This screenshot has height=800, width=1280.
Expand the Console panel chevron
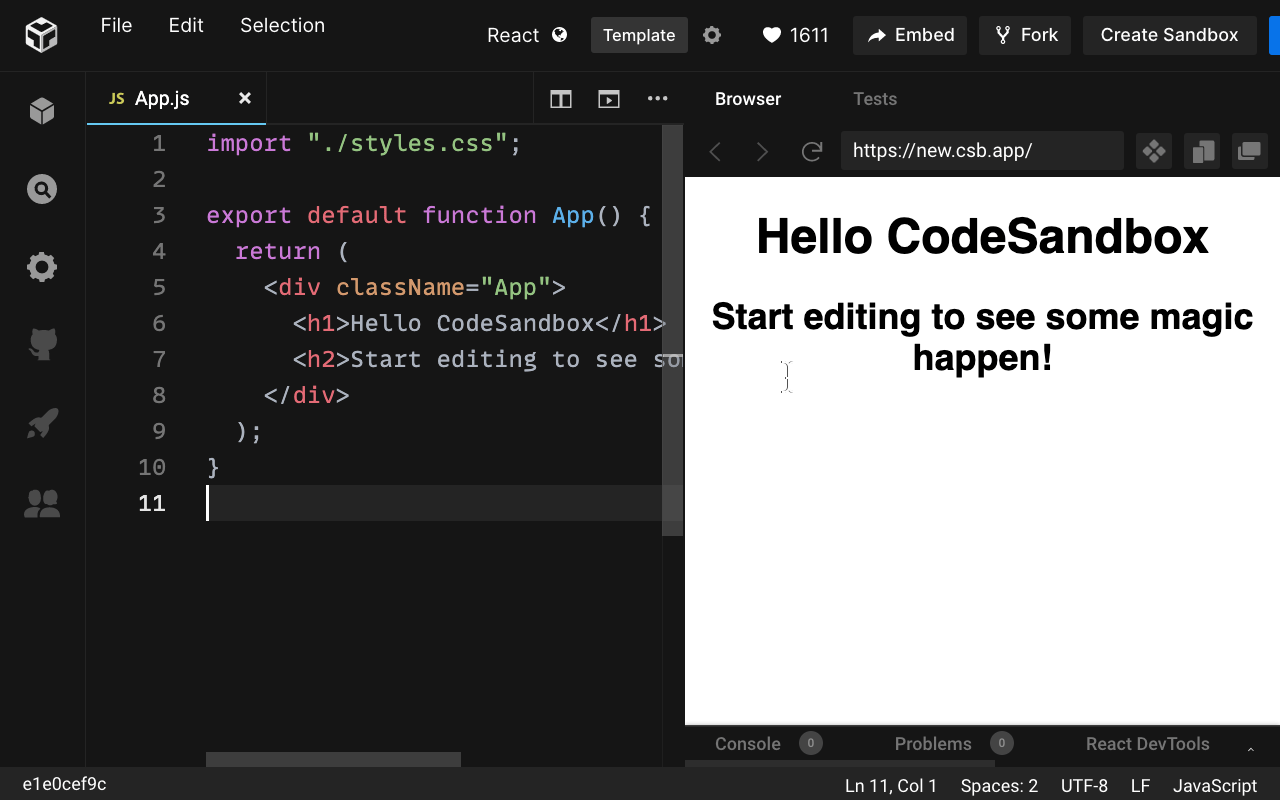1250,747
